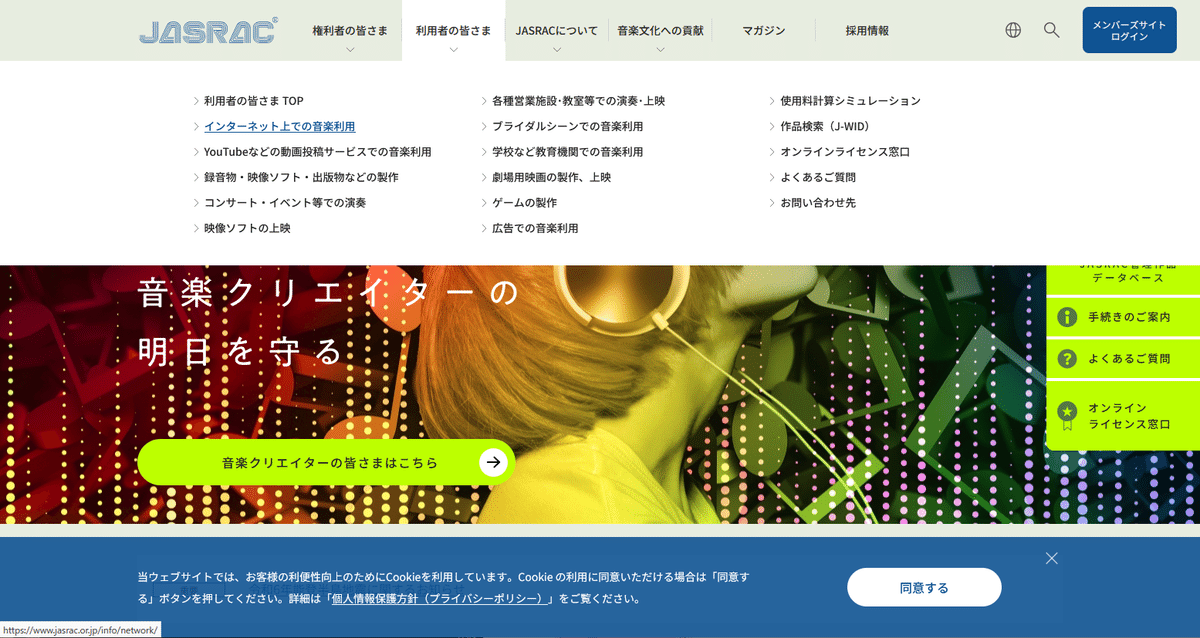
Task: Open メンバーズサイトログイン
Action: point(1129,30)
